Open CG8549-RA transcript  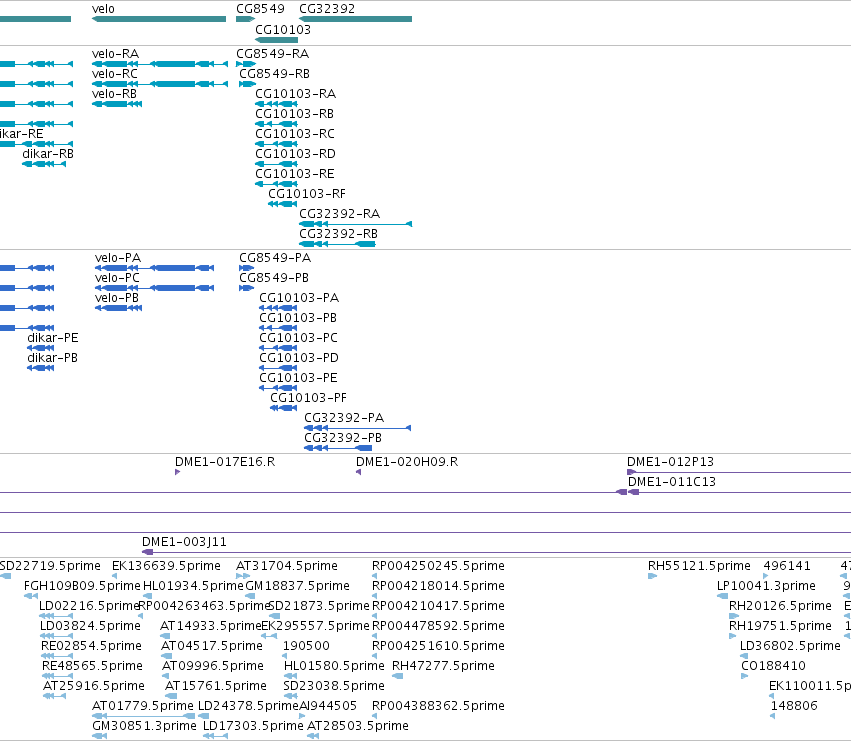[246, 64]
